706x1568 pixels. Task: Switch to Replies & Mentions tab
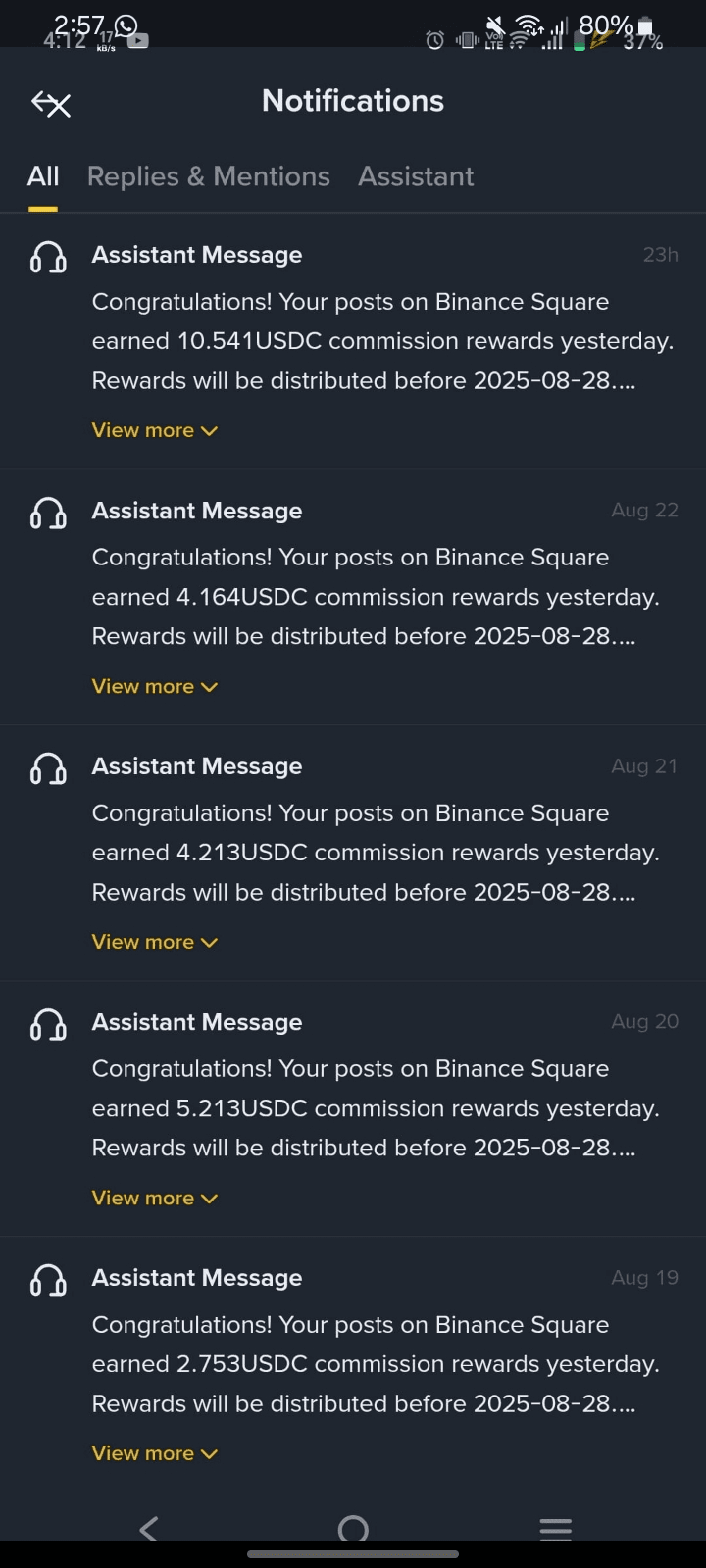click(x=208, y=176)
